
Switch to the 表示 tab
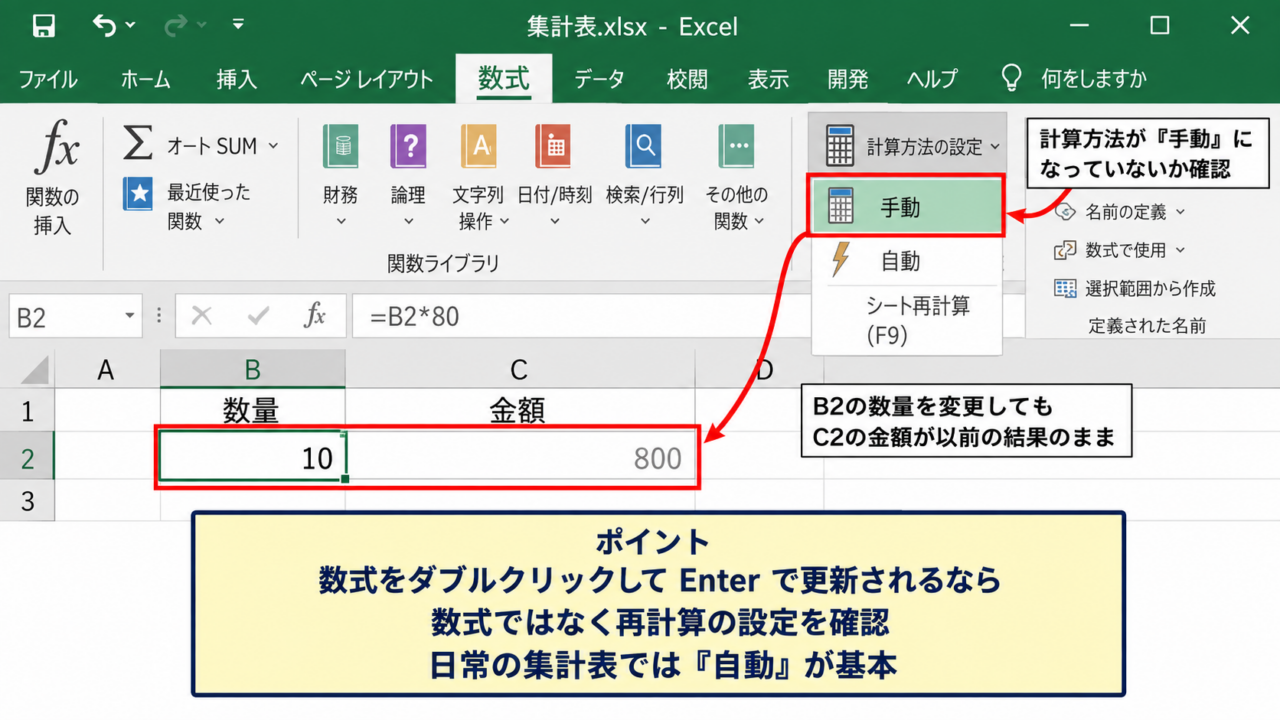[x=768, y=79]
